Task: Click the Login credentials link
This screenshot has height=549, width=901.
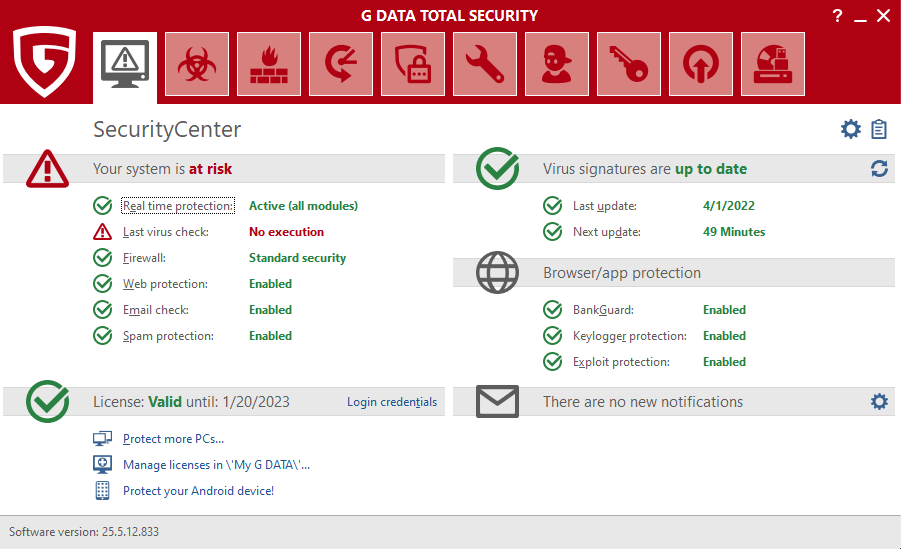Action: [391, 402]
